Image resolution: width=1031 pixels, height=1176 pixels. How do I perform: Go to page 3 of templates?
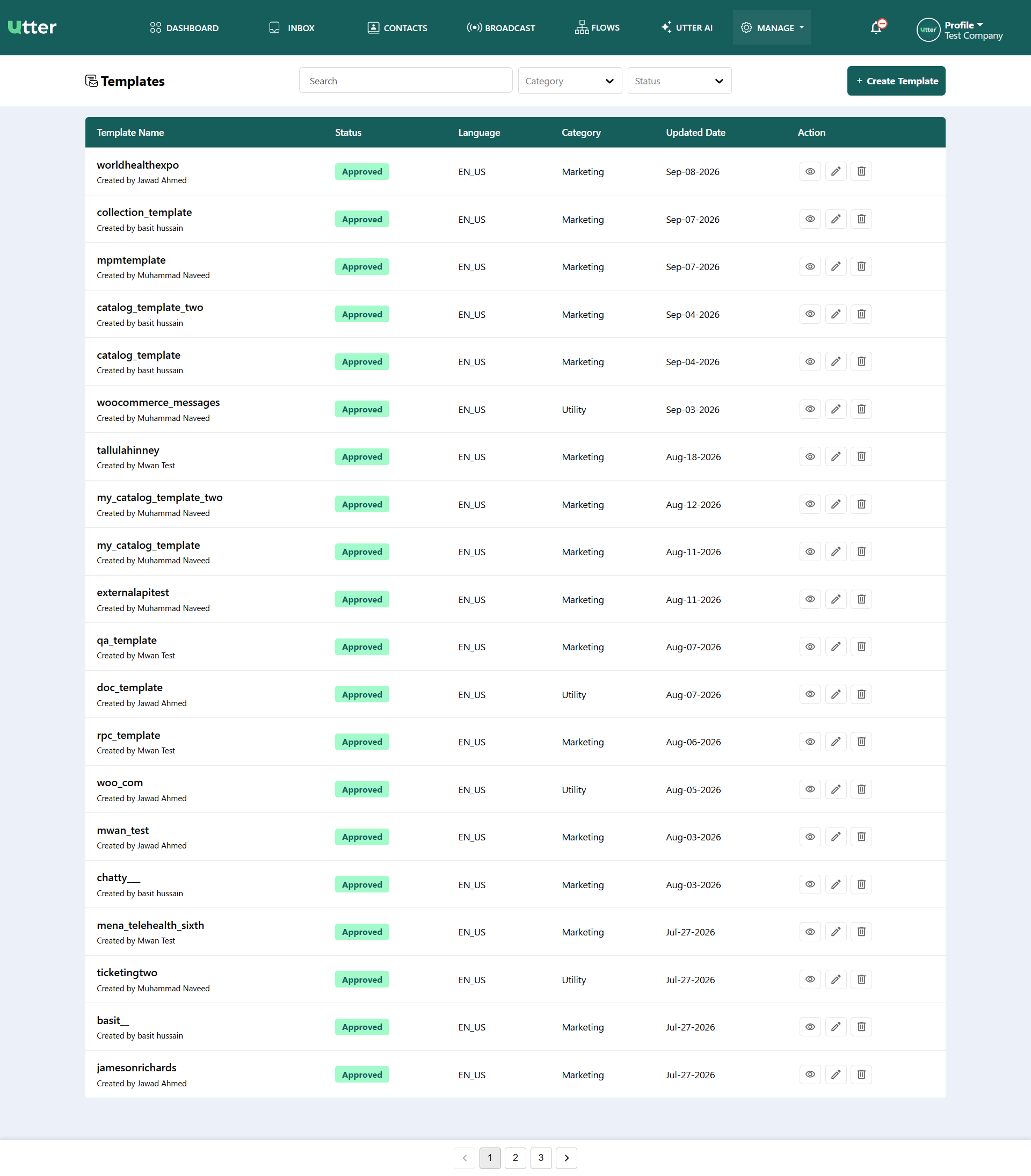[x=541, y=1158]
